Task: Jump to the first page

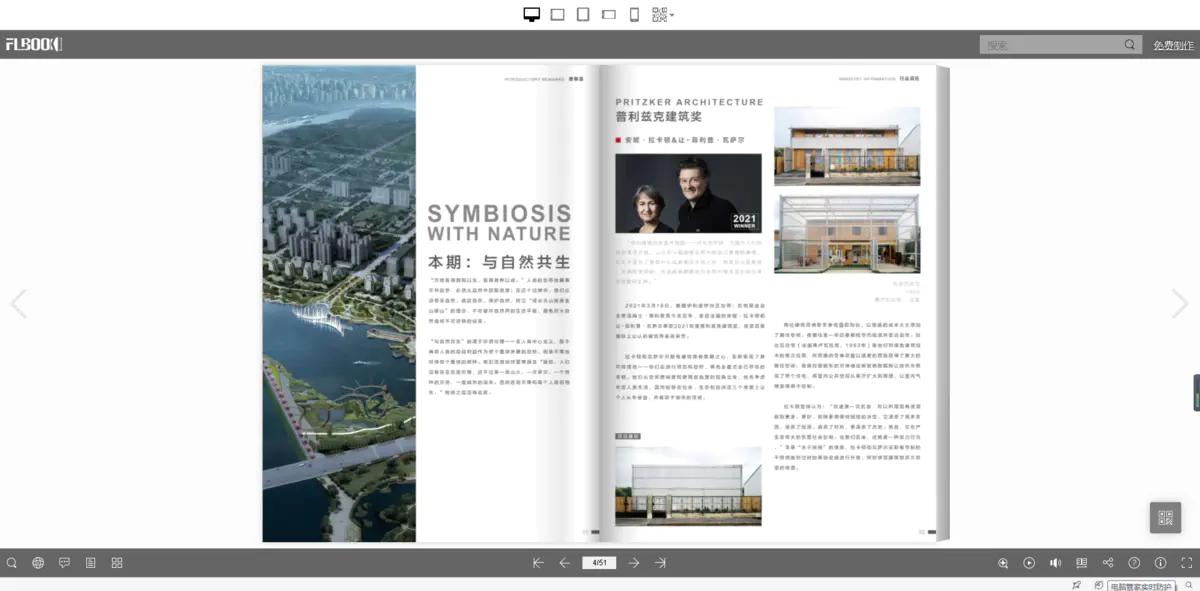Action: (538, 563)
